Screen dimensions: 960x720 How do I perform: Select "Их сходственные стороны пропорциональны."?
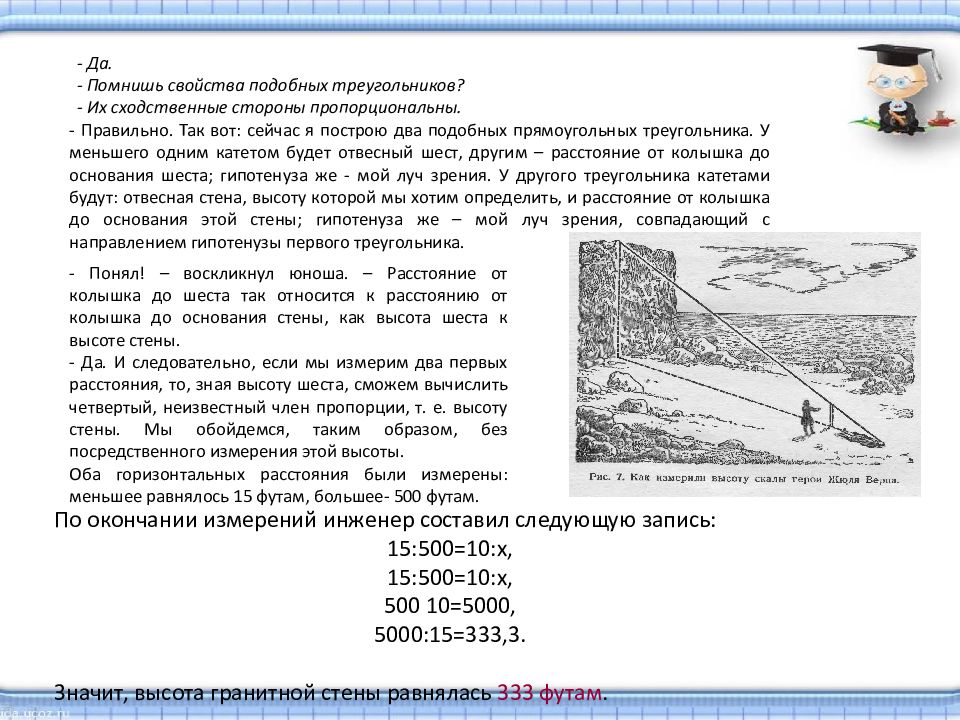tap(274, 108)
